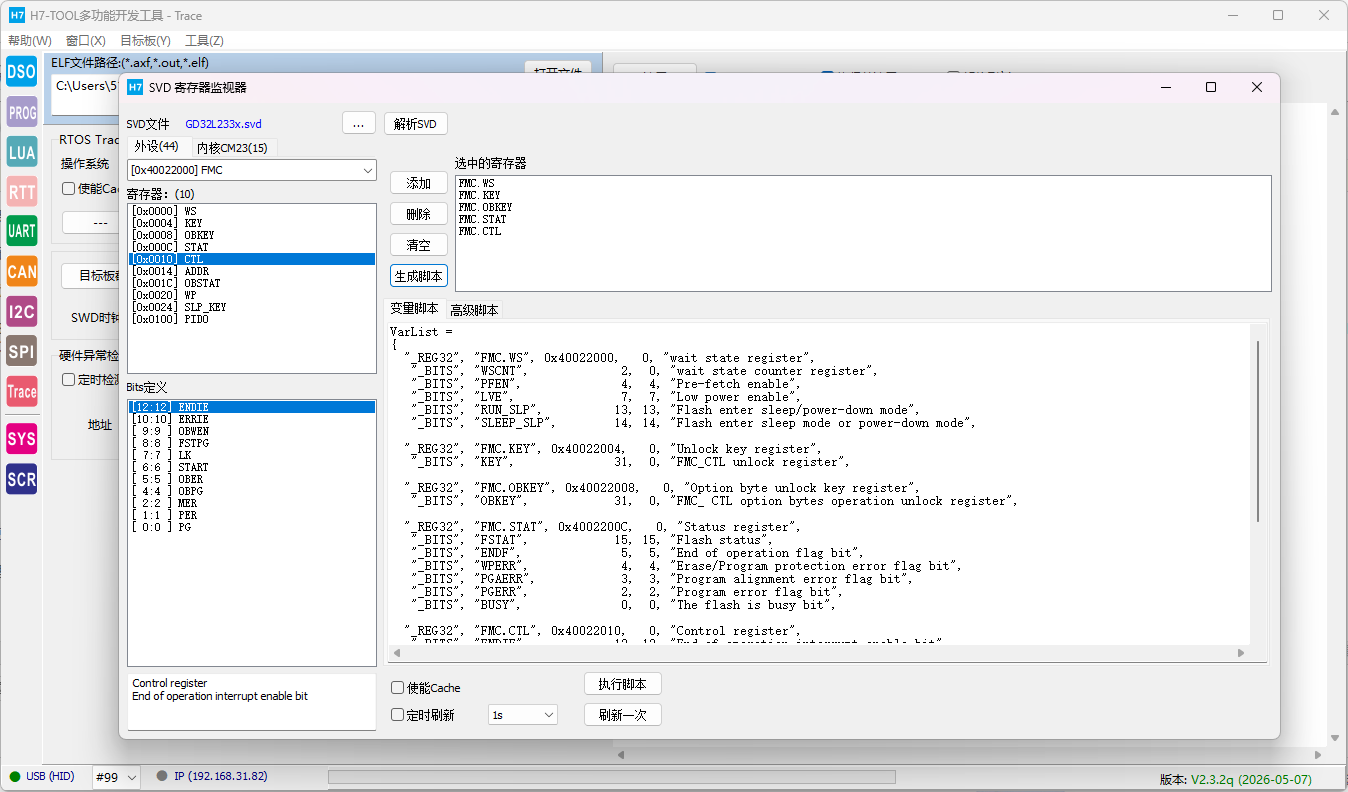Toggle the 定时检测 checkbox in main window
This screenshot has width=1348, height=792.
[69, 379]
